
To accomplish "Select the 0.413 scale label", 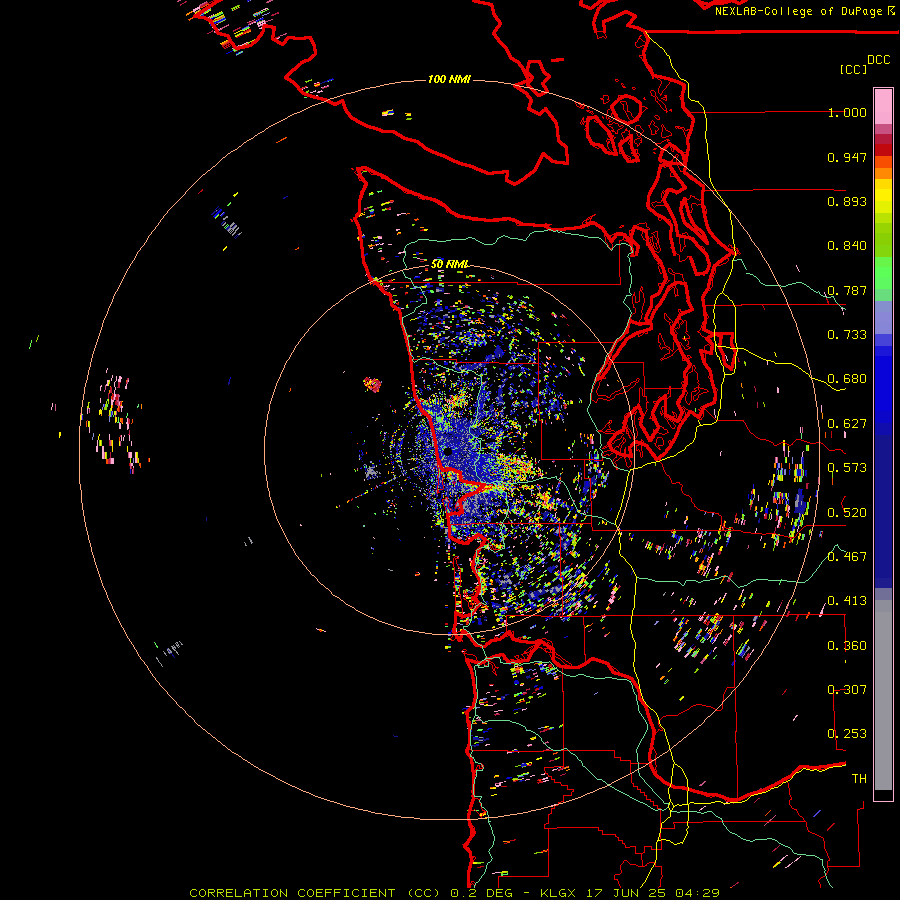I will point(847,601).
